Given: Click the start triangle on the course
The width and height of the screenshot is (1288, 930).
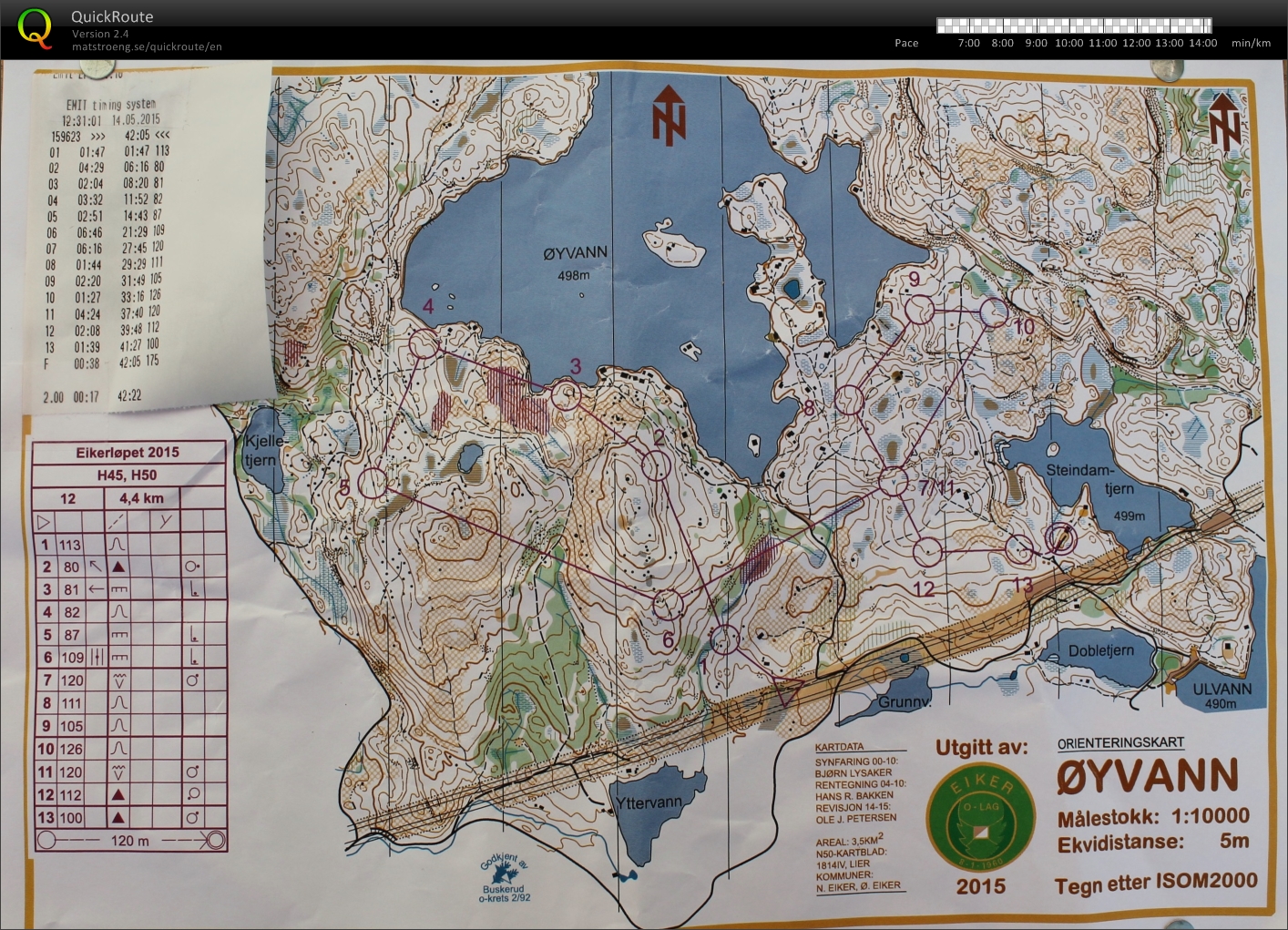Looking at the screenshot, I should 785,691.
